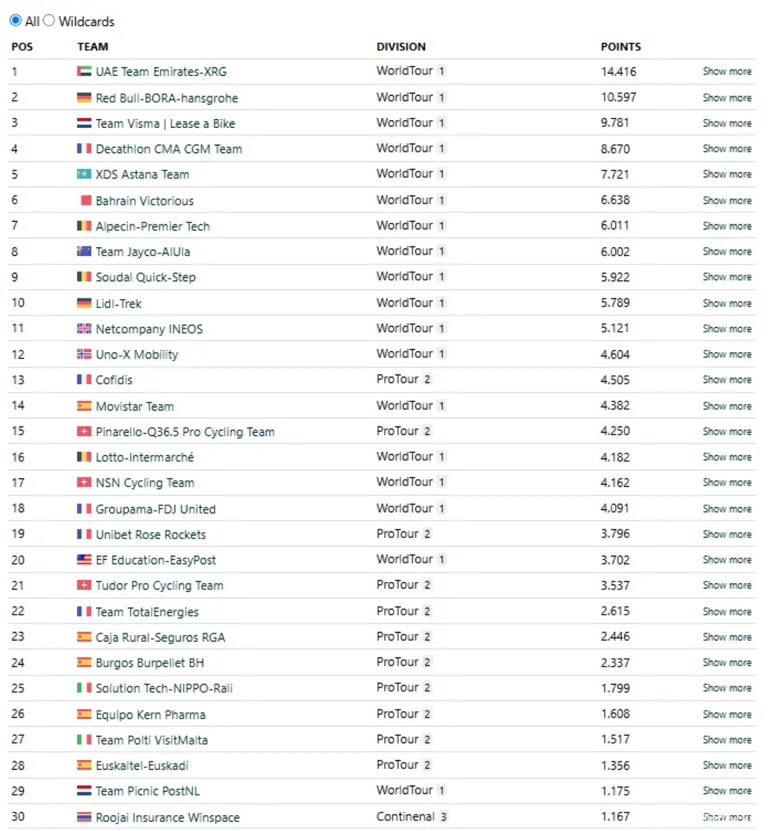768x831 pixels.
Task: Click the Belgian flag beside Lotto-Intermarché
Action: [84, 457]
